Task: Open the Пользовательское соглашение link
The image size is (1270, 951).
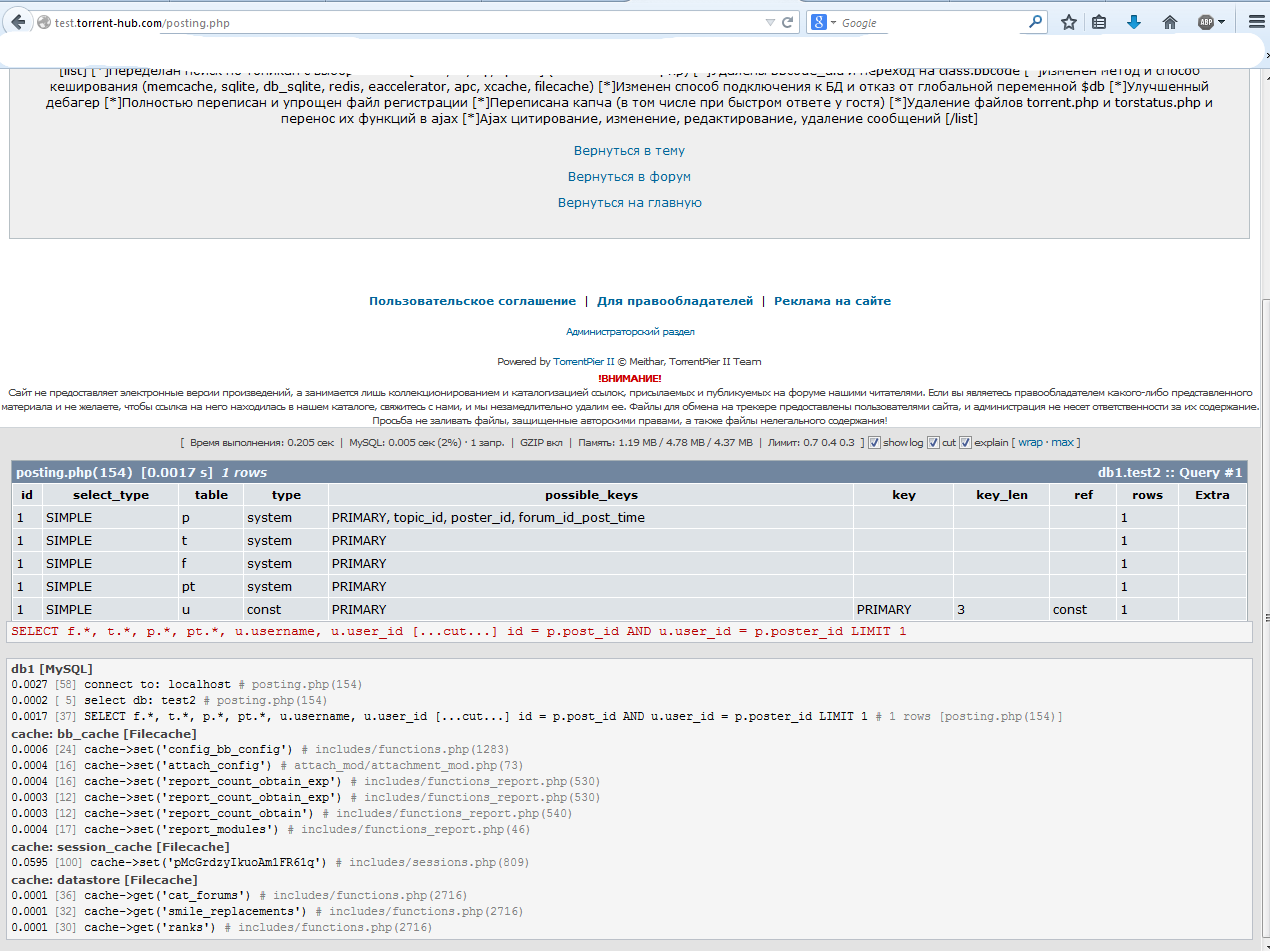Action: (472, 301)
